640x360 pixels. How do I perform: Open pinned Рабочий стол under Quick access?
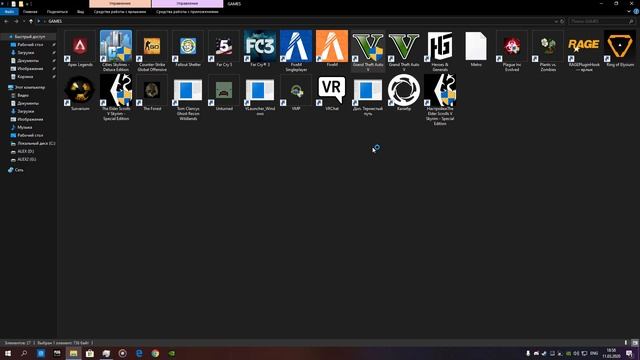(30, 44)
